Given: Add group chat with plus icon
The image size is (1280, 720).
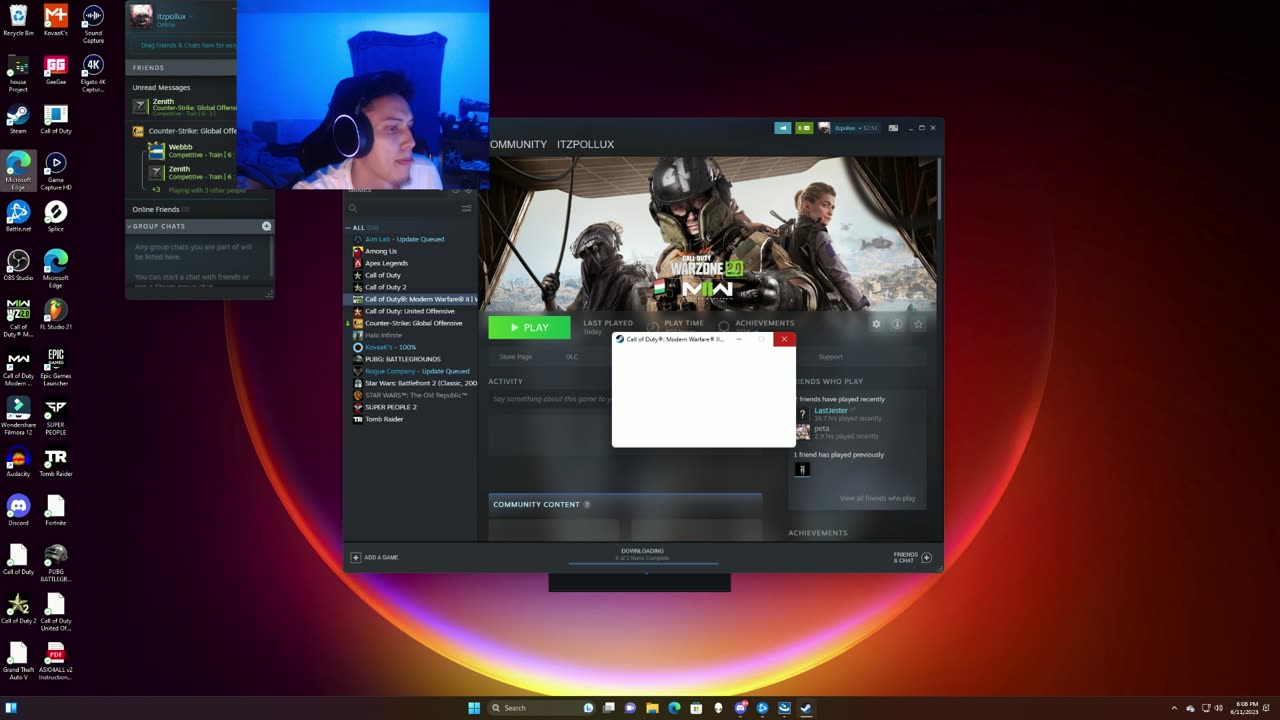Looking at the screenshot, I should click(x=266, y=226).
